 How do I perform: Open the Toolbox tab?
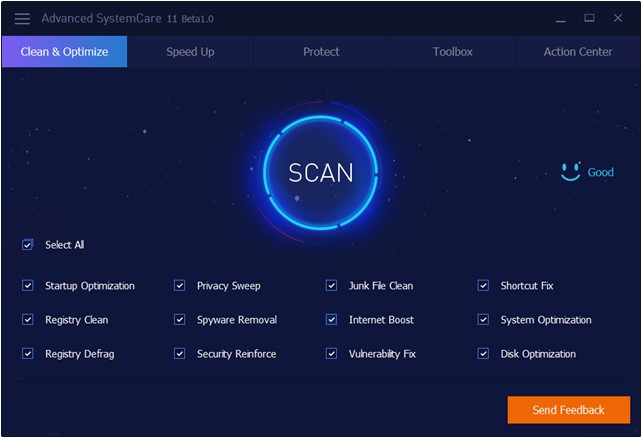(x=452, y=52)
